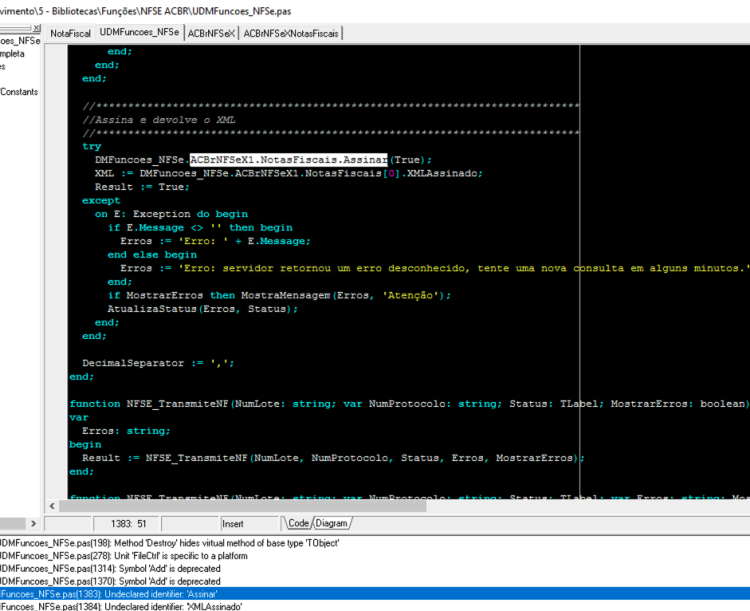Click the 'try' keyword line
Image resolution: width=750 pixels, height=611 pixels.
pyautogui.click(x=92, y=146)
